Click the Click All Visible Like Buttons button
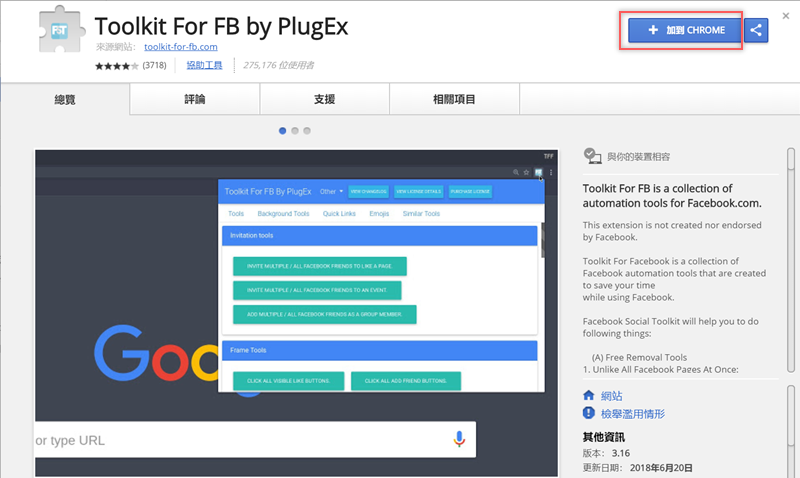The width and height of the screenshot is (800, 478). 289,381
